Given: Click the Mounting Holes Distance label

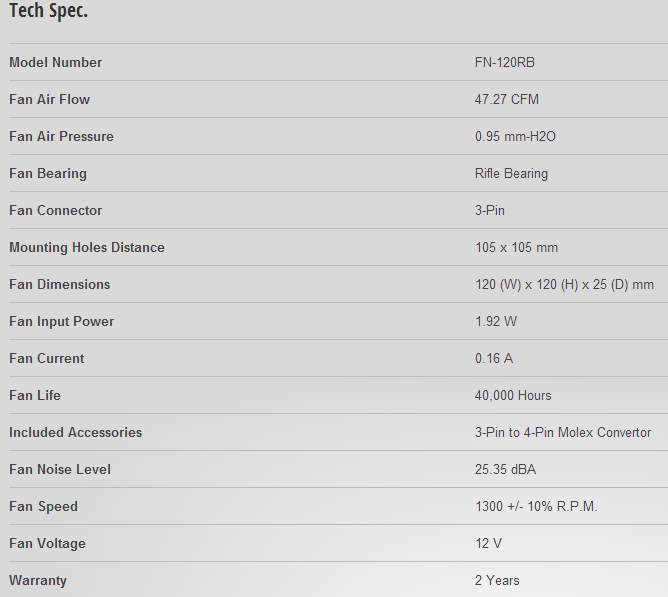Looking at the screenshot, I should [x=87, y=248].
